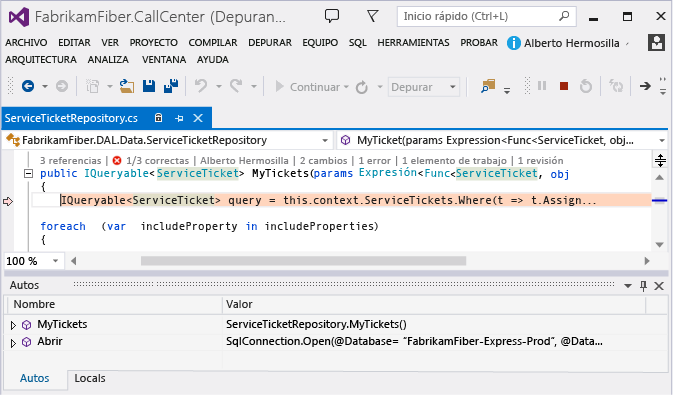Click the Open File folder icon
673x395 pixels.
click(x=127, y=86)
